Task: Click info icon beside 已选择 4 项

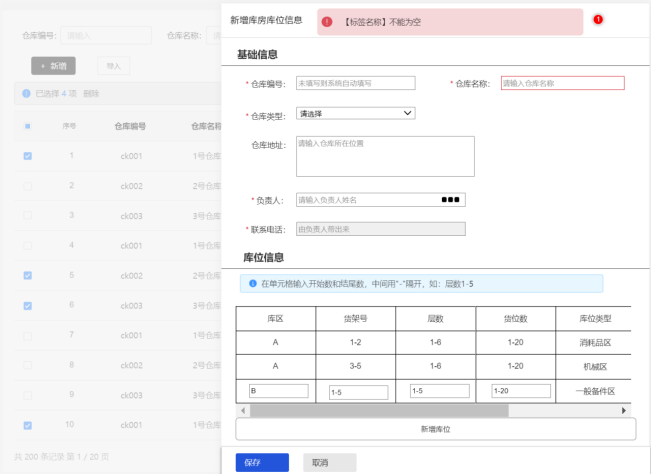Action: 26,93
